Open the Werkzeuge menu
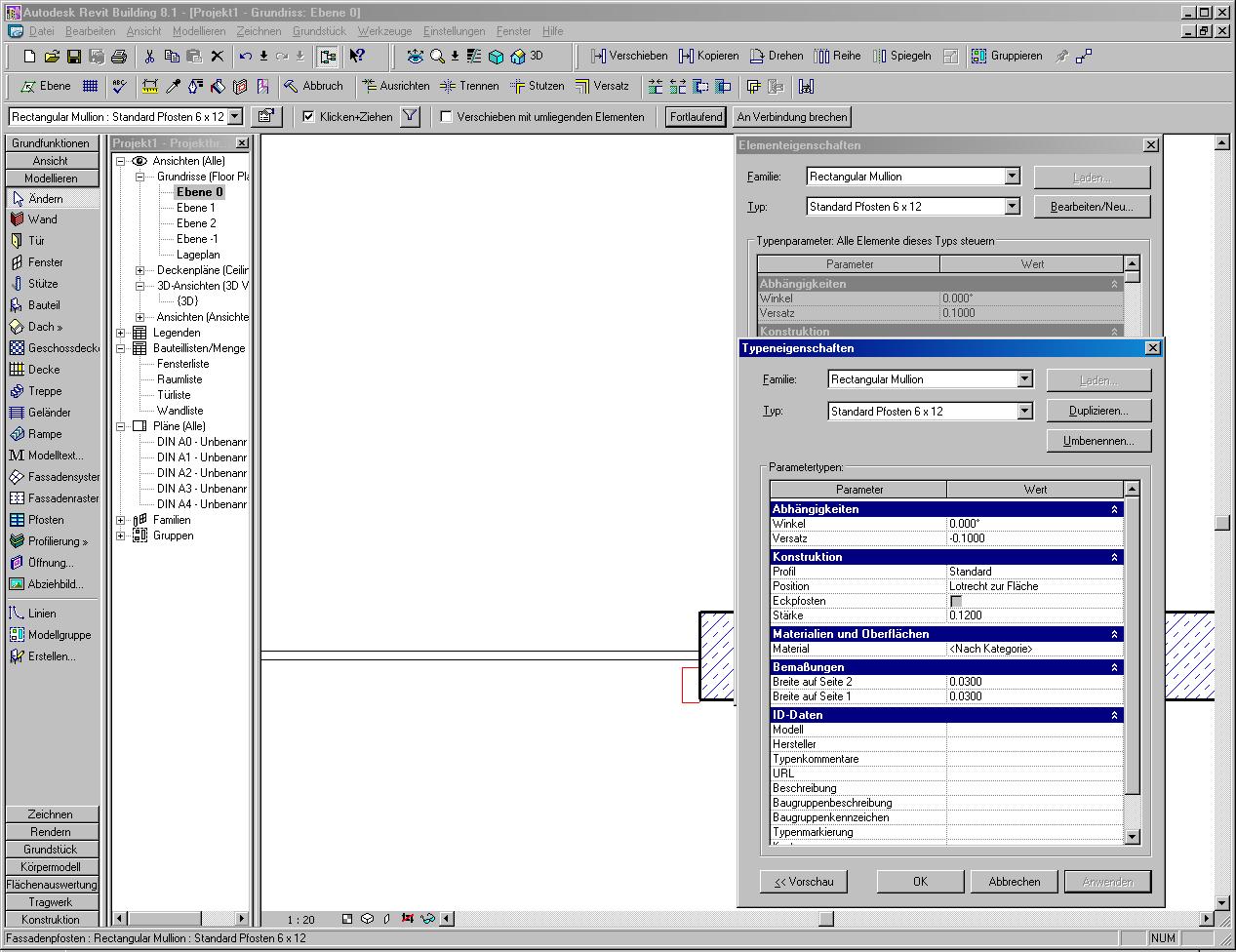The height and width of the screenshot is (952, 1236). [384, 31]
